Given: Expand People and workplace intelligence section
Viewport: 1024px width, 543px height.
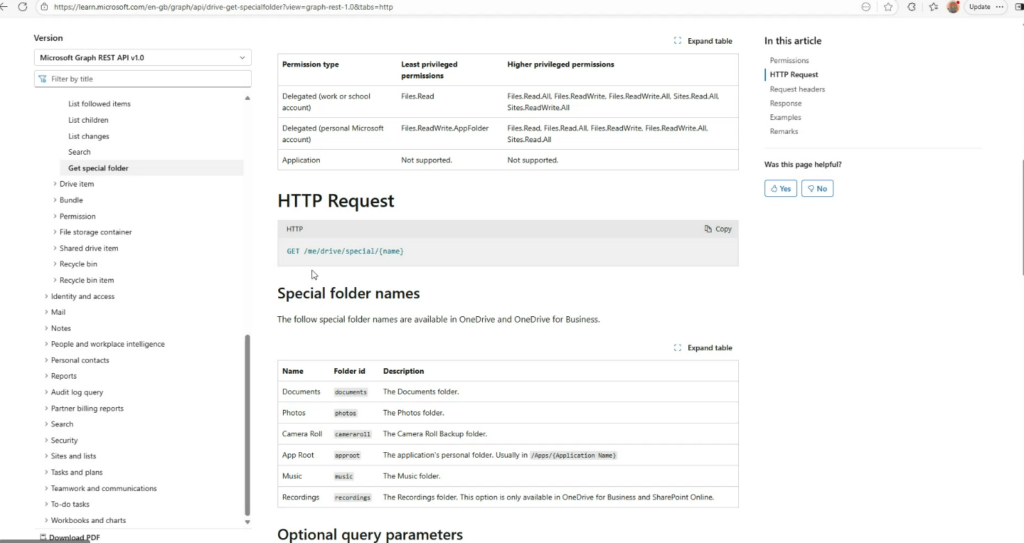Looking at the screenshot, I should tap(107, 344).
